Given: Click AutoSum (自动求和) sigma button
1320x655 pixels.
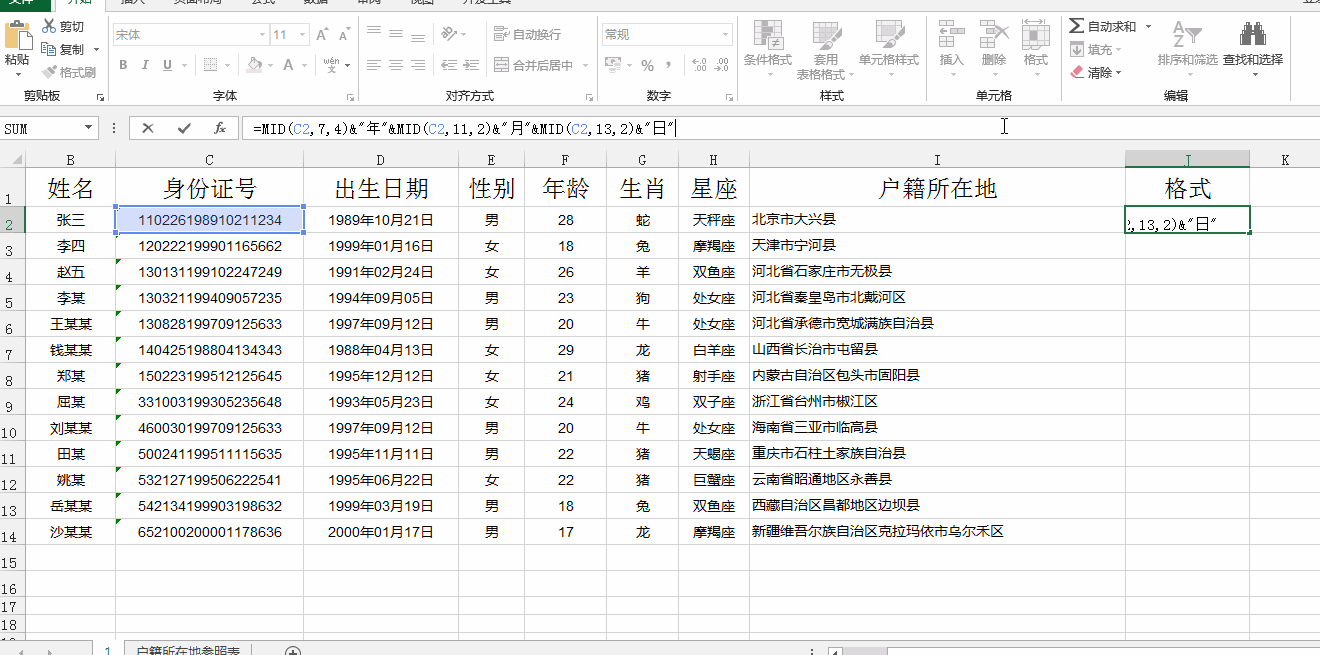Looking at the screenshot, I should pos(1103,27).
